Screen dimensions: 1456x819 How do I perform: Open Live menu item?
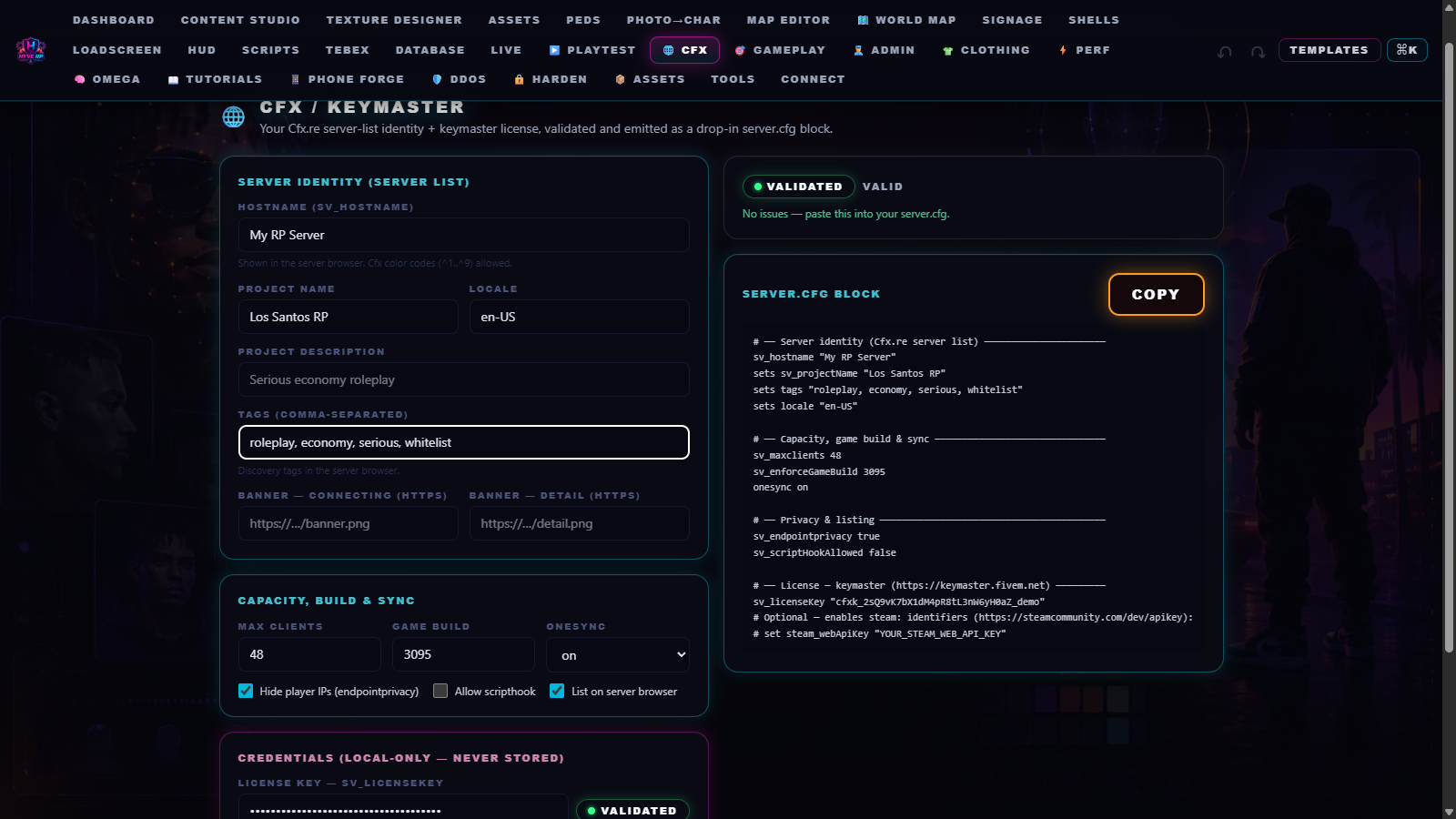click(x=506, y=50)
